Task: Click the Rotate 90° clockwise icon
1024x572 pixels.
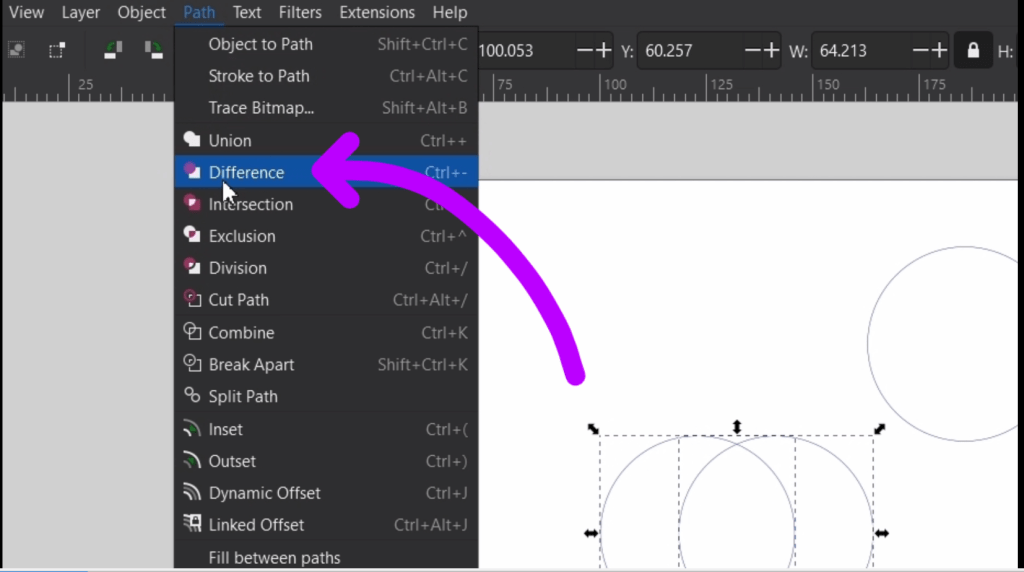Action: 153,49
